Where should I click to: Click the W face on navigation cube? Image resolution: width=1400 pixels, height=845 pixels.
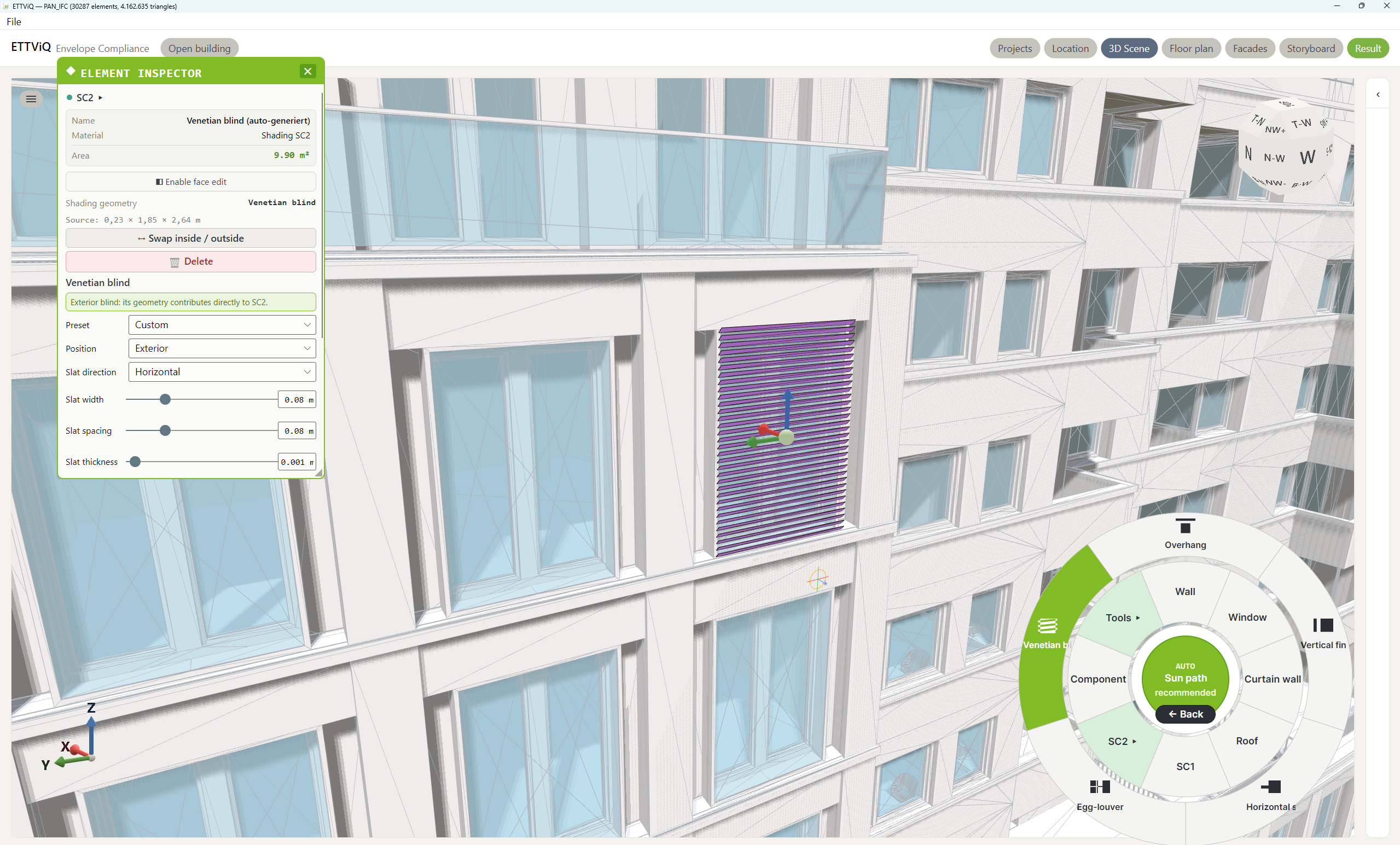1307,158
